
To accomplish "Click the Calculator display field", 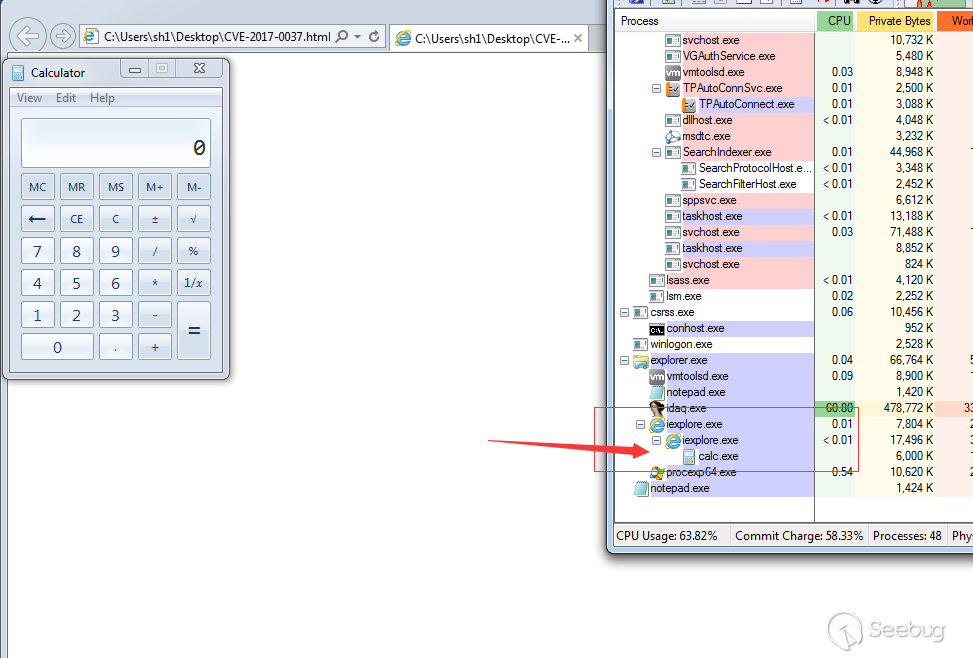I will point(116,143).
